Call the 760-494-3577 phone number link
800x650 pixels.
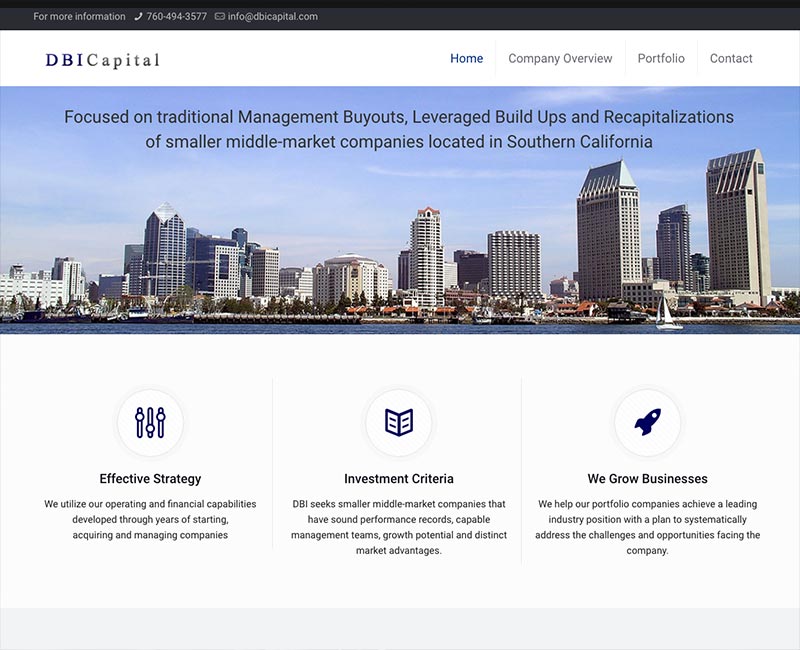(x=176, y=17)
